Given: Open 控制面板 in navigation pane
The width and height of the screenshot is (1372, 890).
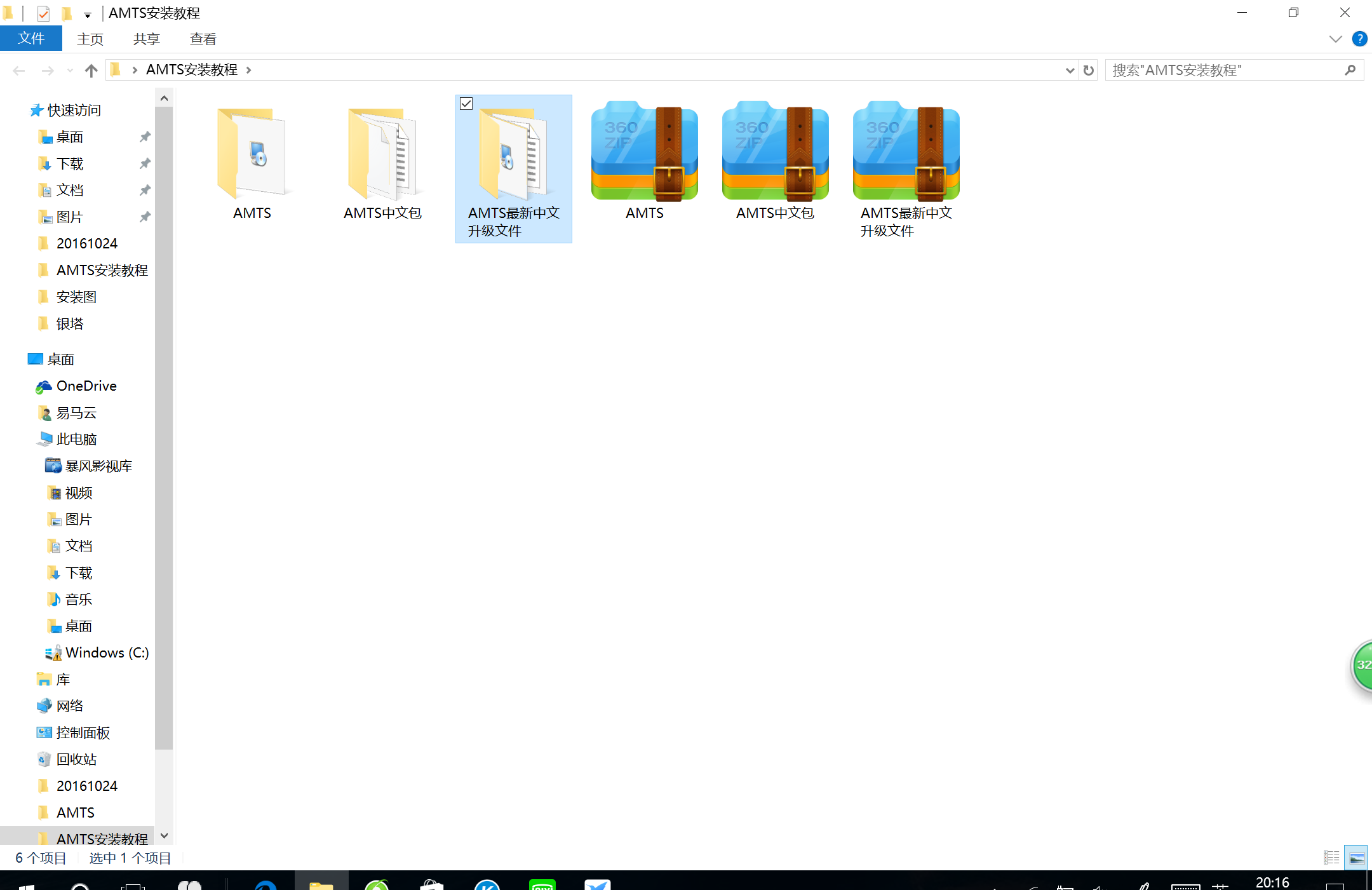Looking at the screenshot, I should pyautogui.click(x=74, y=733).
